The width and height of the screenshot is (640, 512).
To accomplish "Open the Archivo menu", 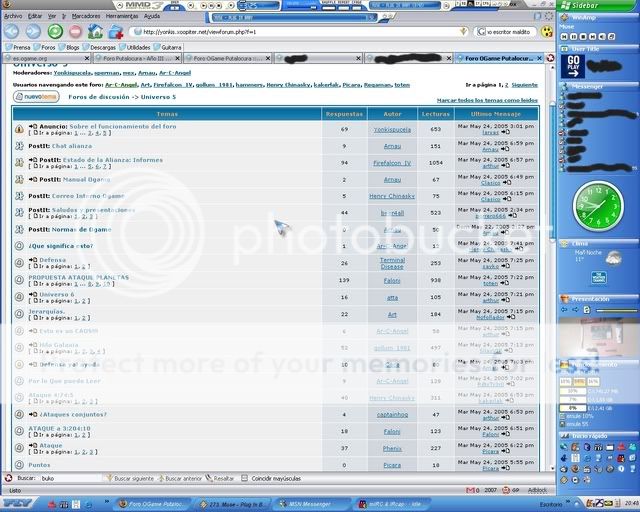I will pyautogui.click(x=13, y=16).
